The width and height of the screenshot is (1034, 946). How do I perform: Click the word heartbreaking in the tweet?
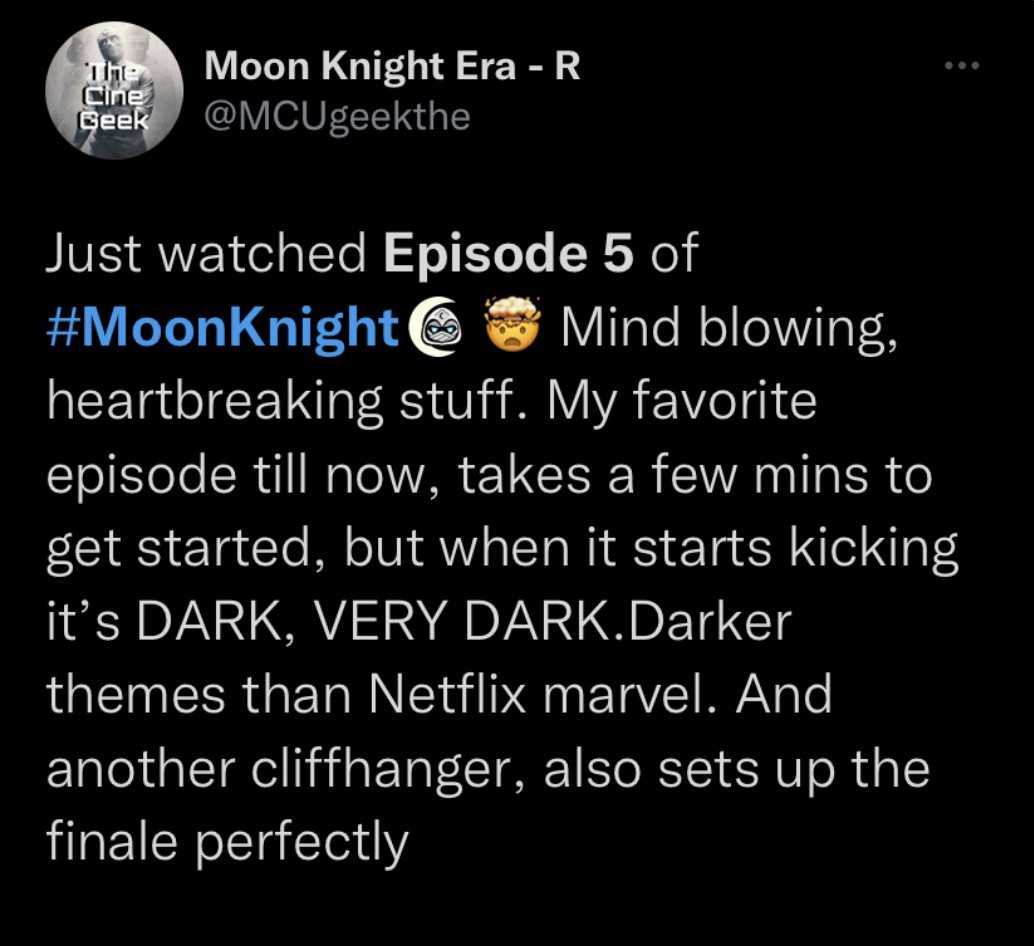point(215,401)
